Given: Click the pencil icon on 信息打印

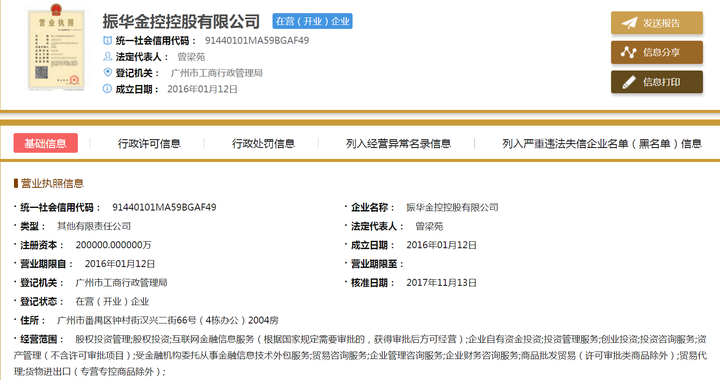Looking at the screenshot, I should point(629,82).
